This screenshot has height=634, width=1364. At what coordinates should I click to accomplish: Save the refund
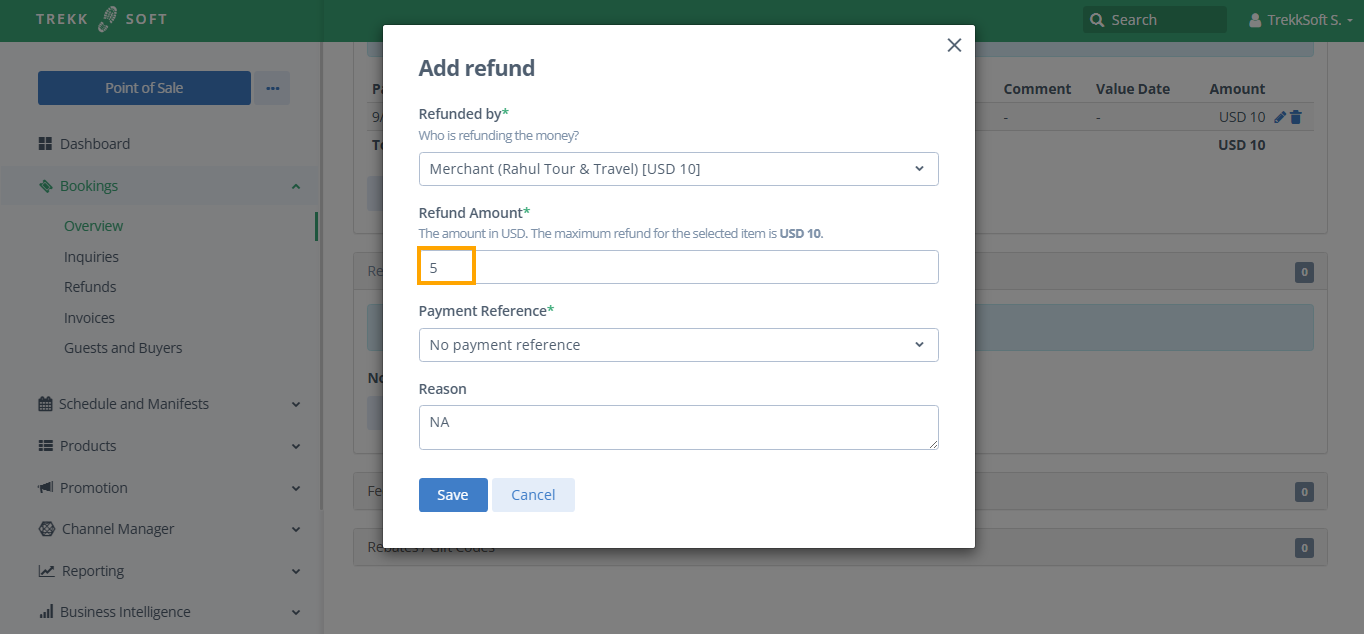point(453,495)
